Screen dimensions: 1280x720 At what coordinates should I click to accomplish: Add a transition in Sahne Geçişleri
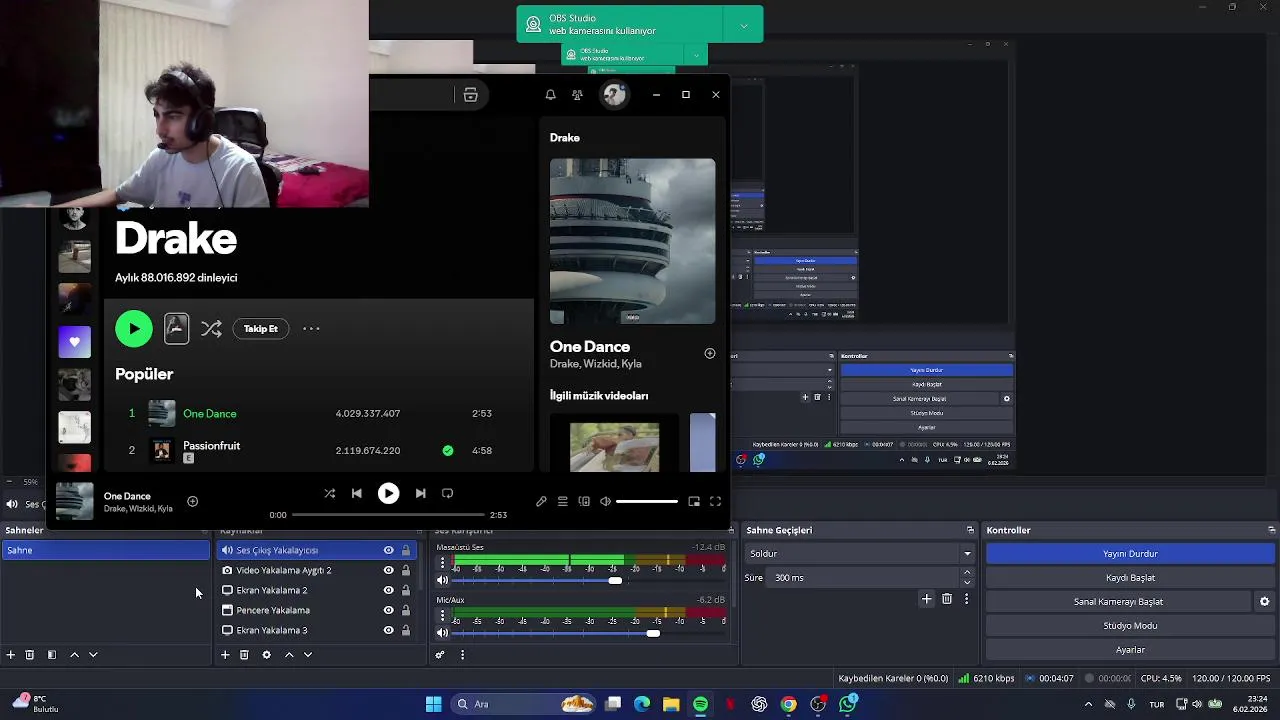(926, 599)
